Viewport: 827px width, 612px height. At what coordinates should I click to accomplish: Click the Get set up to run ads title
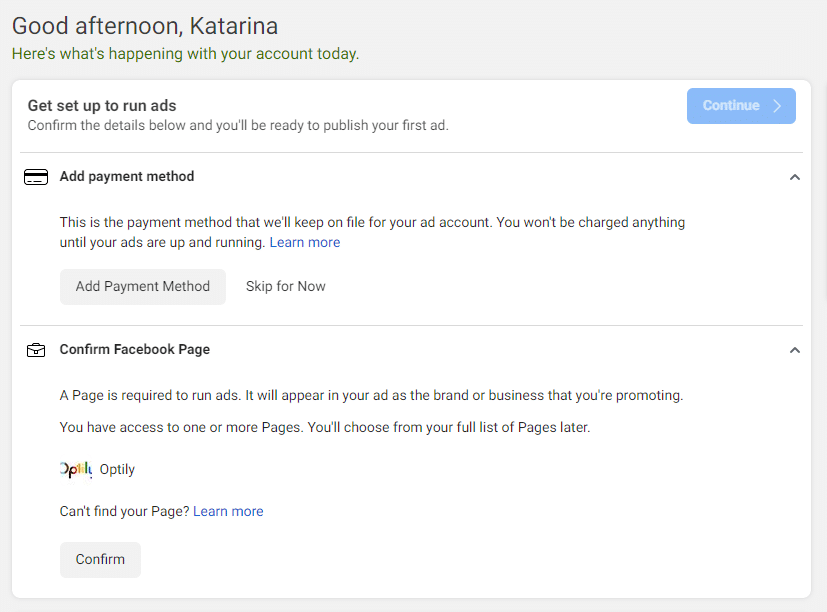102,106
